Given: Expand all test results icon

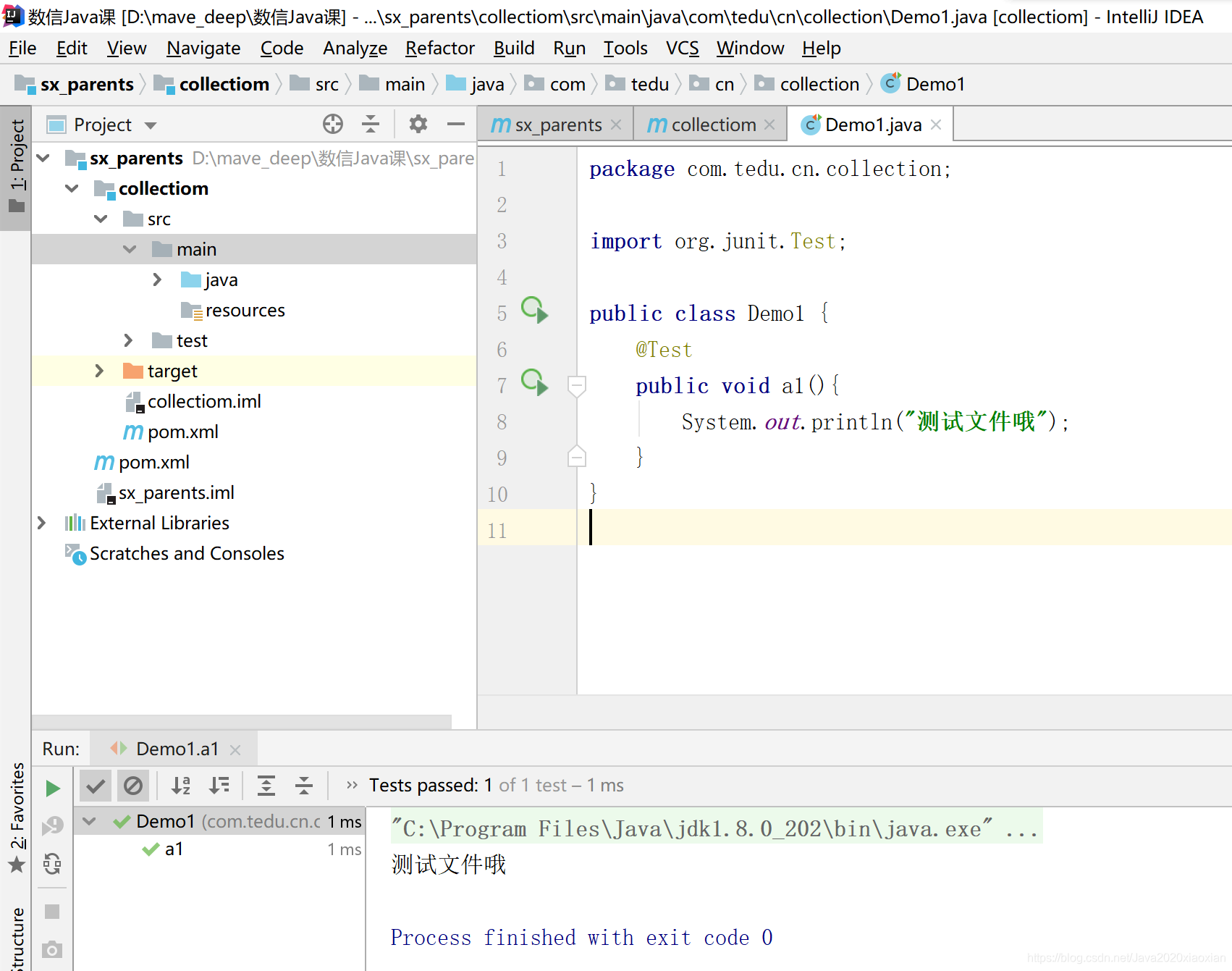Looking at the screenshot, I should (266, 786).
